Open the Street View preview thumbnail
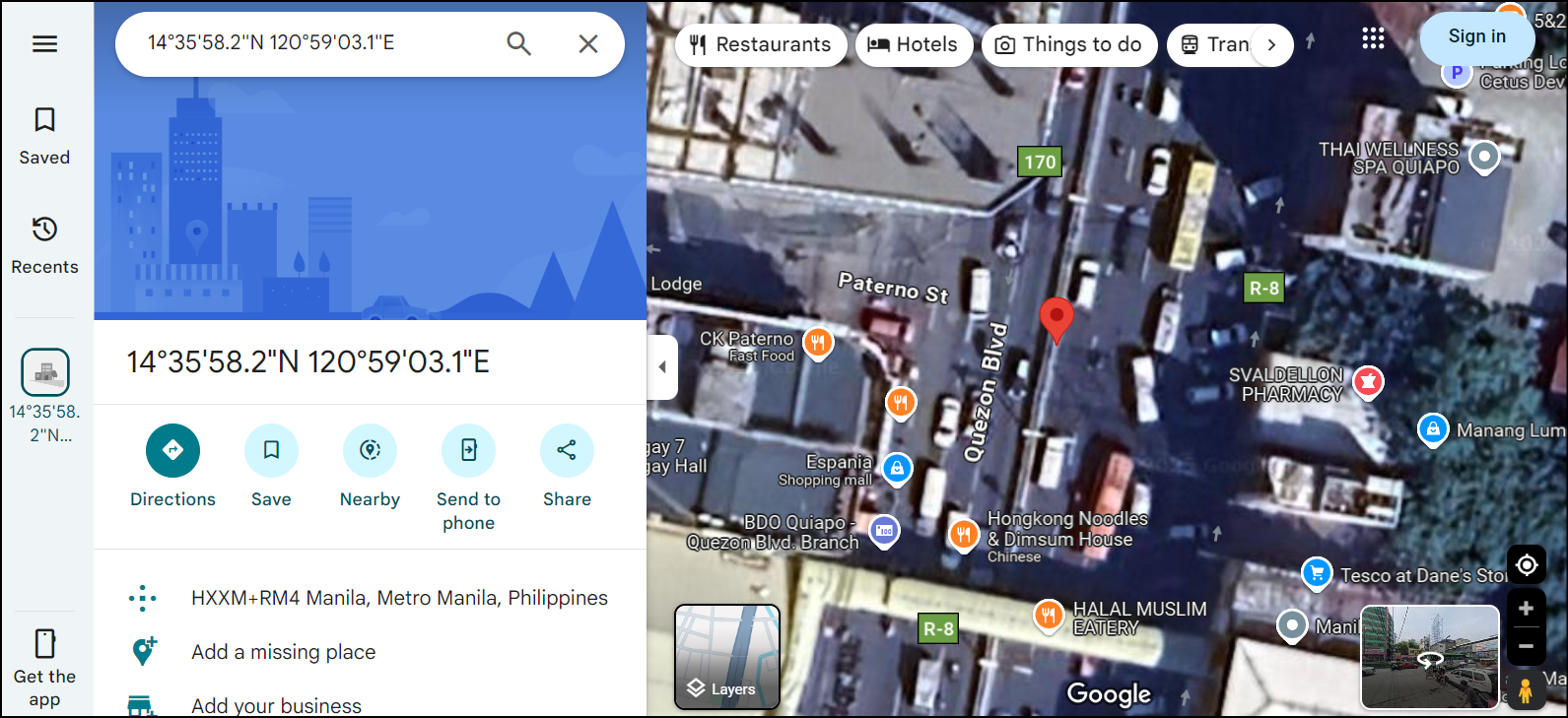1568x718 pixels. coord(1430,656)
